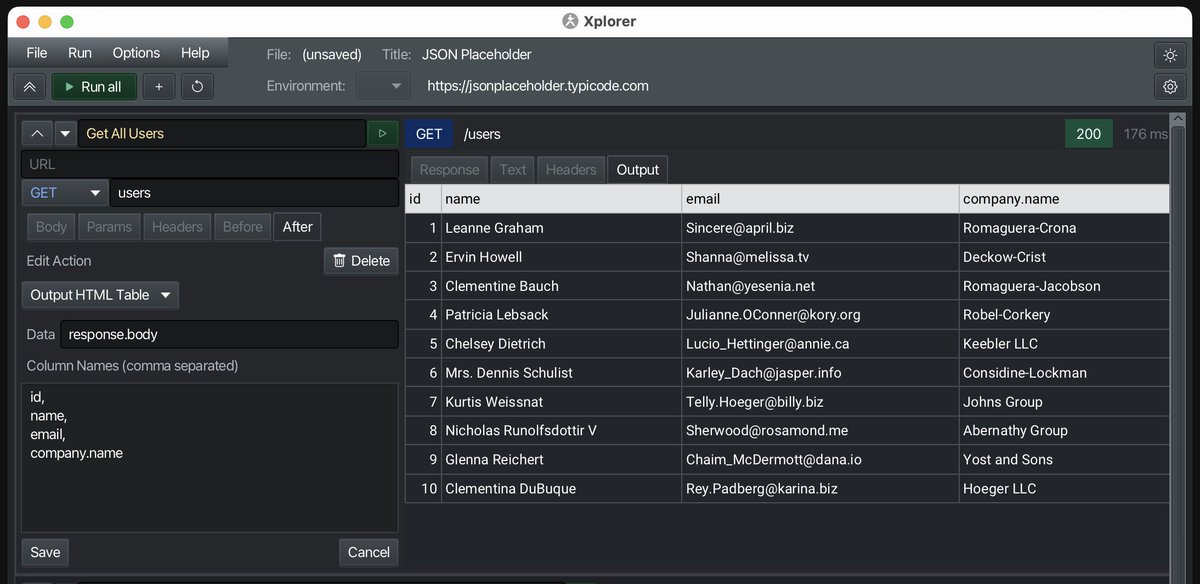Show the Text tab
1200x584 pixels.
(513, 170)
